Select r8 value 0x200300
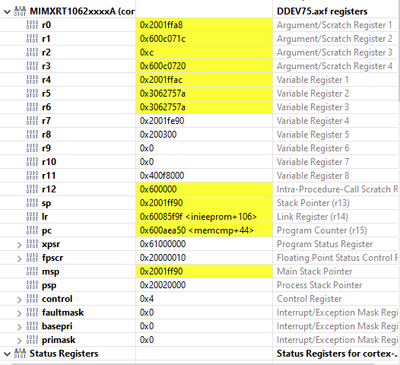Screen dimensions: 400x365 [158, 134]
